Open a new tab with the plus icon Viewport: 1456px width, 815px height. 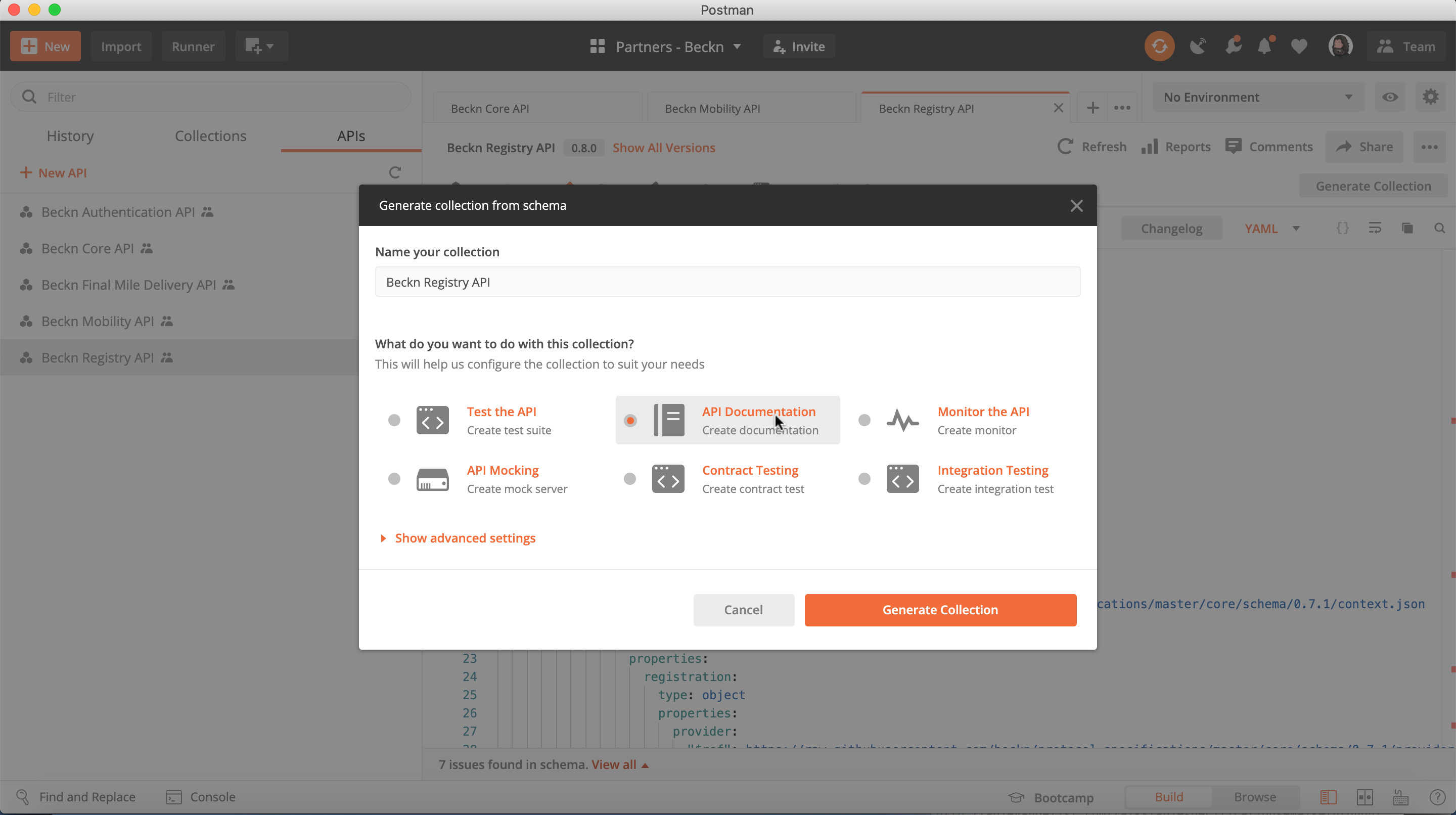[1092, 108]
